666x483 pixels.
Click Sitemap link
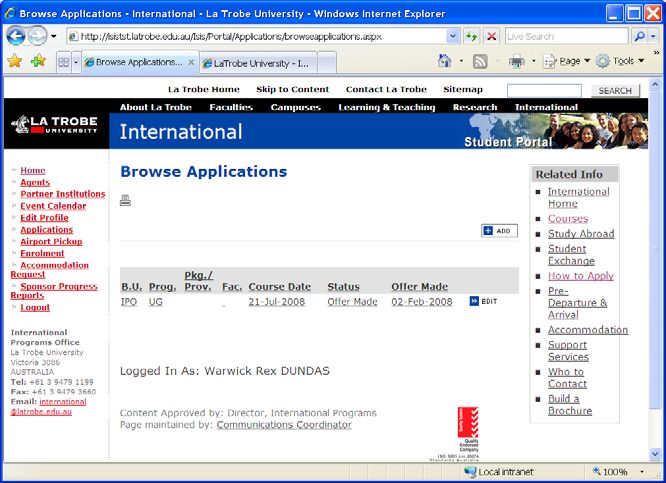click(463, 89)
